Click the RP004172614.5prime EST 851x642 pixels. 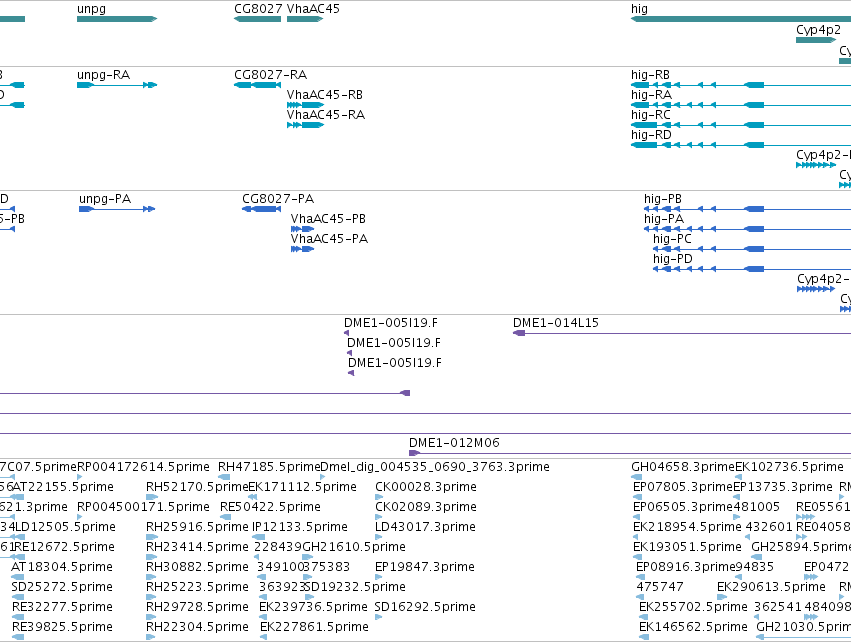pyautogui.click(x=80, y=477)
